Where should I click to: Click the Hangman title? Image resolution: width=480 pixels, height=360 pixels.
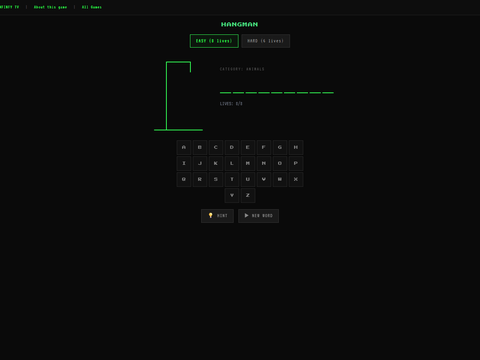pos(240,24)
